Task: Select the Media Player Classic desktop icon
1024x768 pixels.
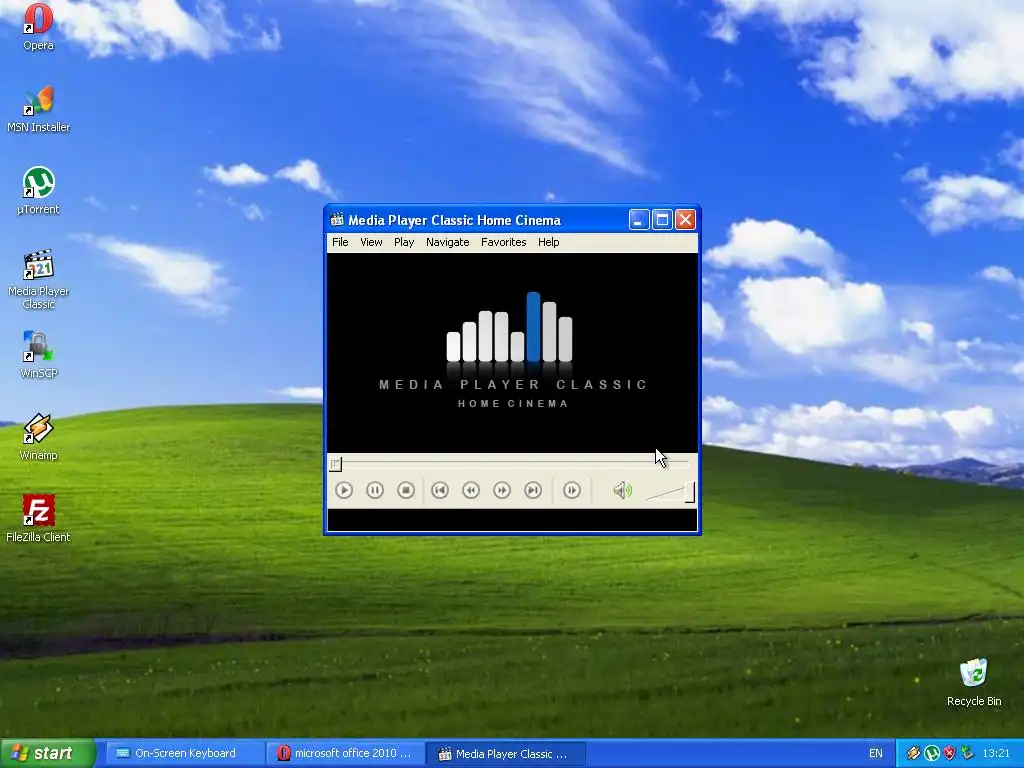Action: [38, 280]
